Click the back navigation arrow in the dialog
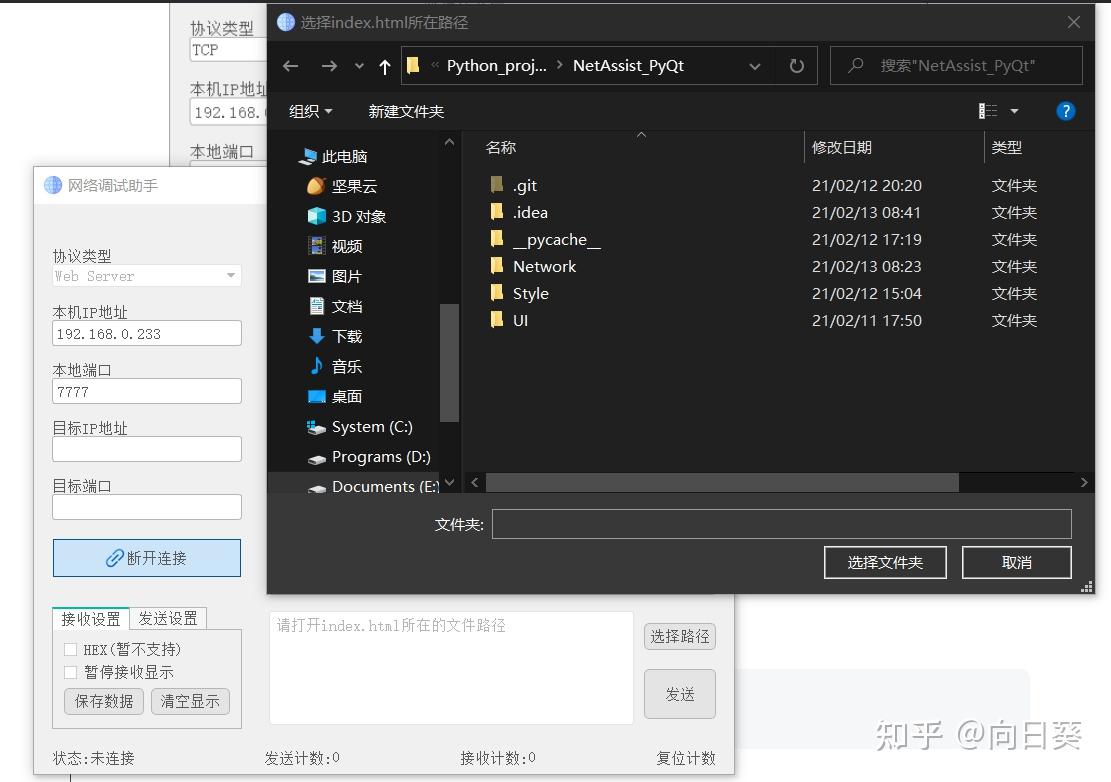 (290, 65)
